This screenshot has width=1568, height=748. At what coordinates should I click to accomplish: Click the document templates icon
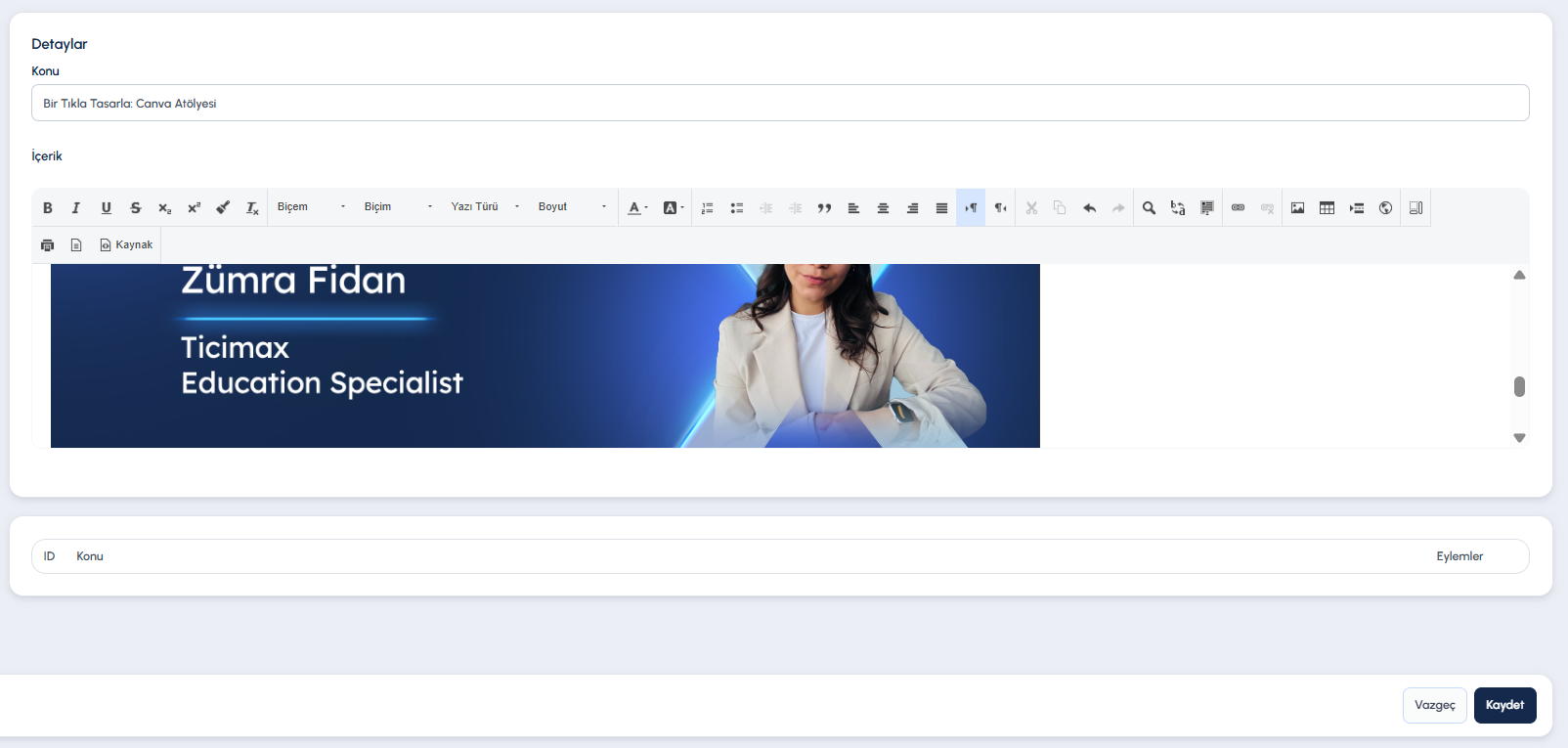(x=76, y=244)
